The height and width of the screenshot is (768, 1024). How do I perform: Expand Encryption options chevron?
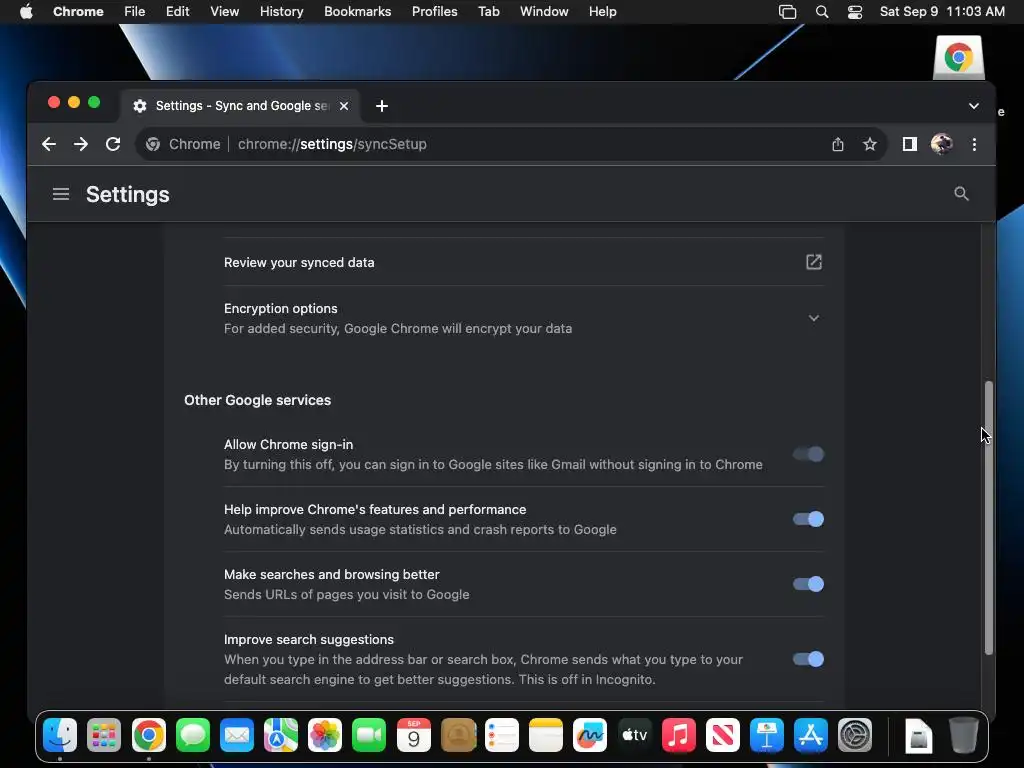point(814,318)
